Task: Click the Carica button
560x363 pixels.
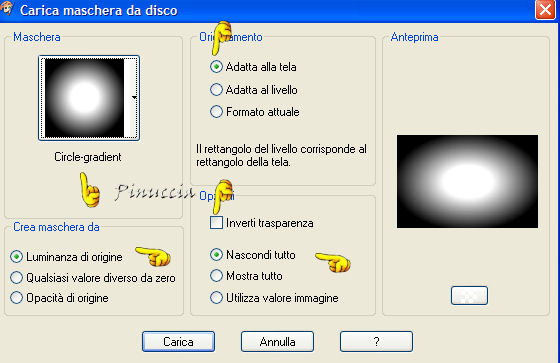Action: pyautogui.click(x=178, y=342)
